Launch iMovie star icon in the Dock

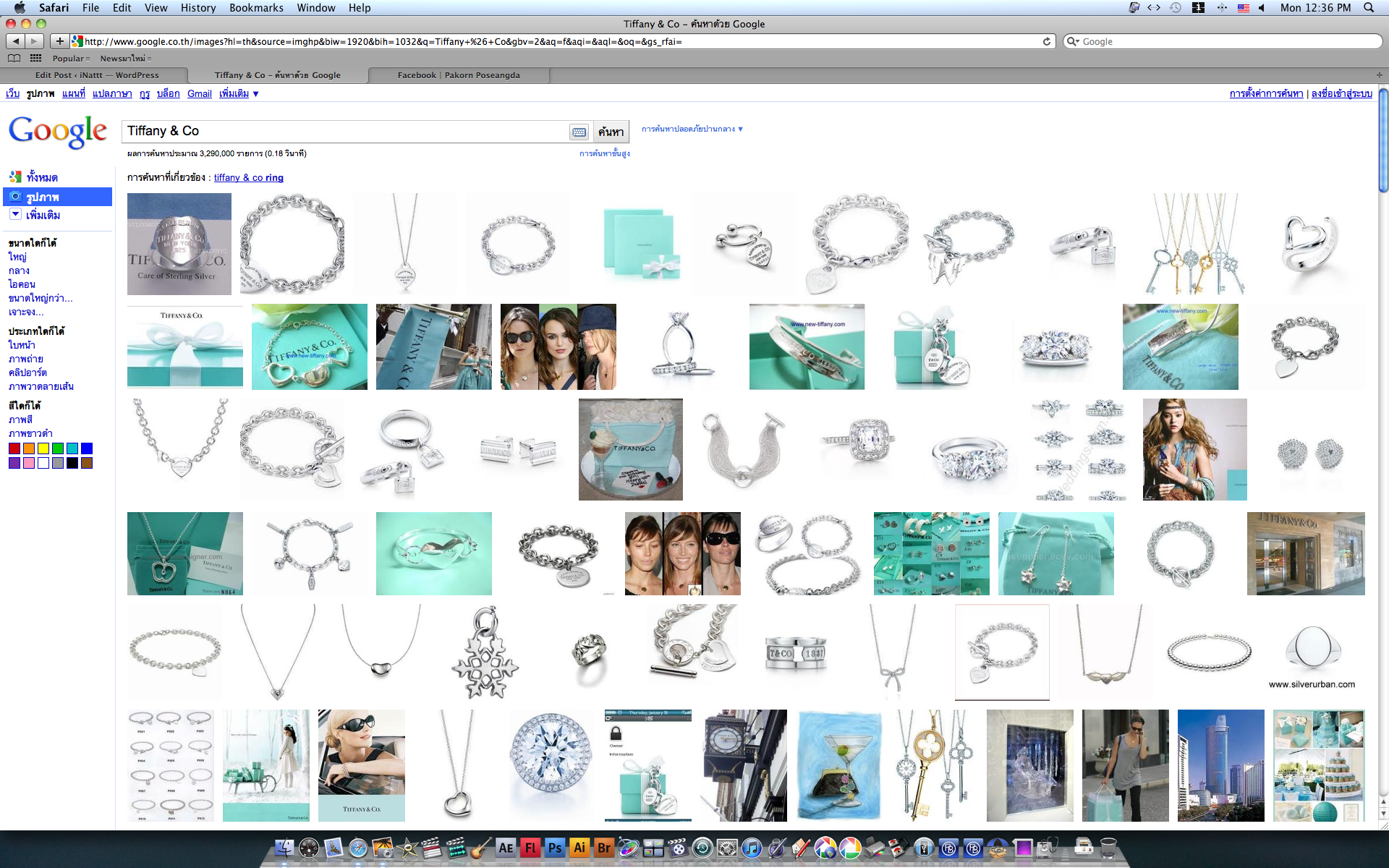[407, 848]
